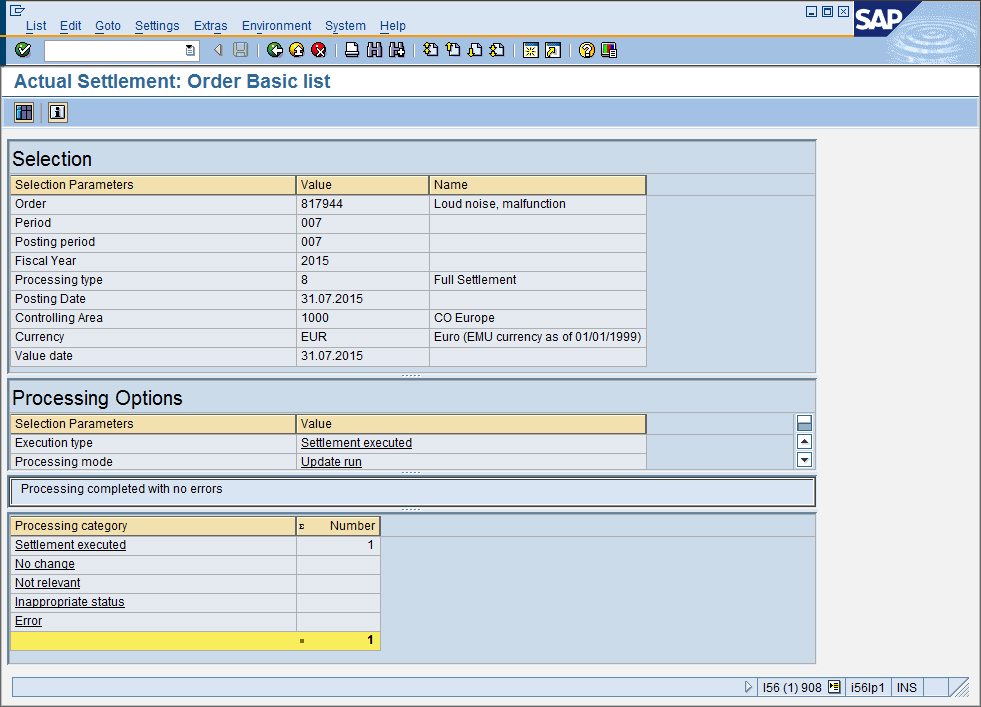Click the collapse arrow in command field area

[218, 50]
